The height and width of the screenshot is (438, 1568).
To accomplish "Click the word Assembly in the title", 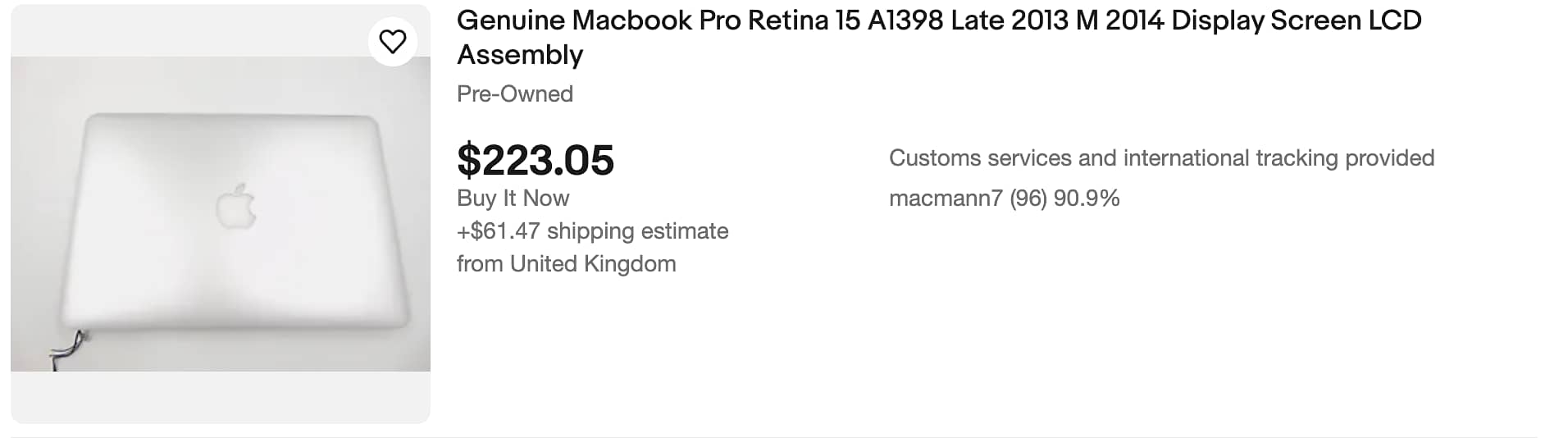I will point(520,55).
